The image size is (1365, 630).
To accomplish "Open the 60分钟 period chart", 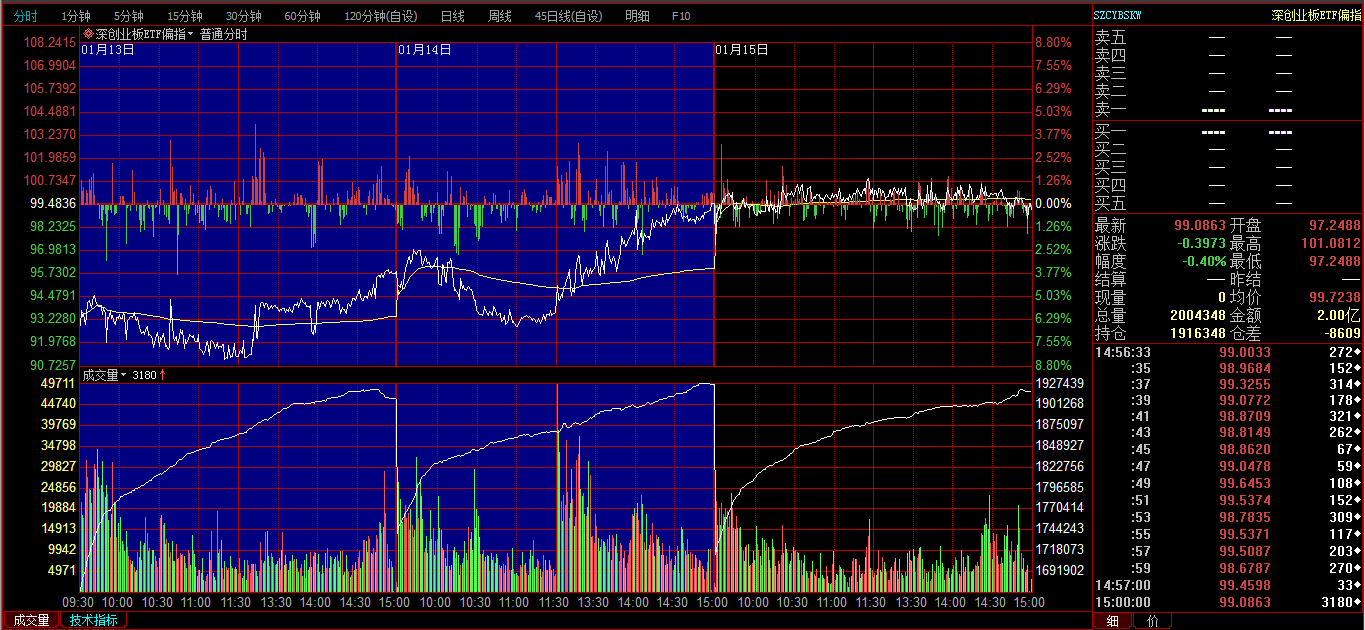I will [x=302, y=16].
